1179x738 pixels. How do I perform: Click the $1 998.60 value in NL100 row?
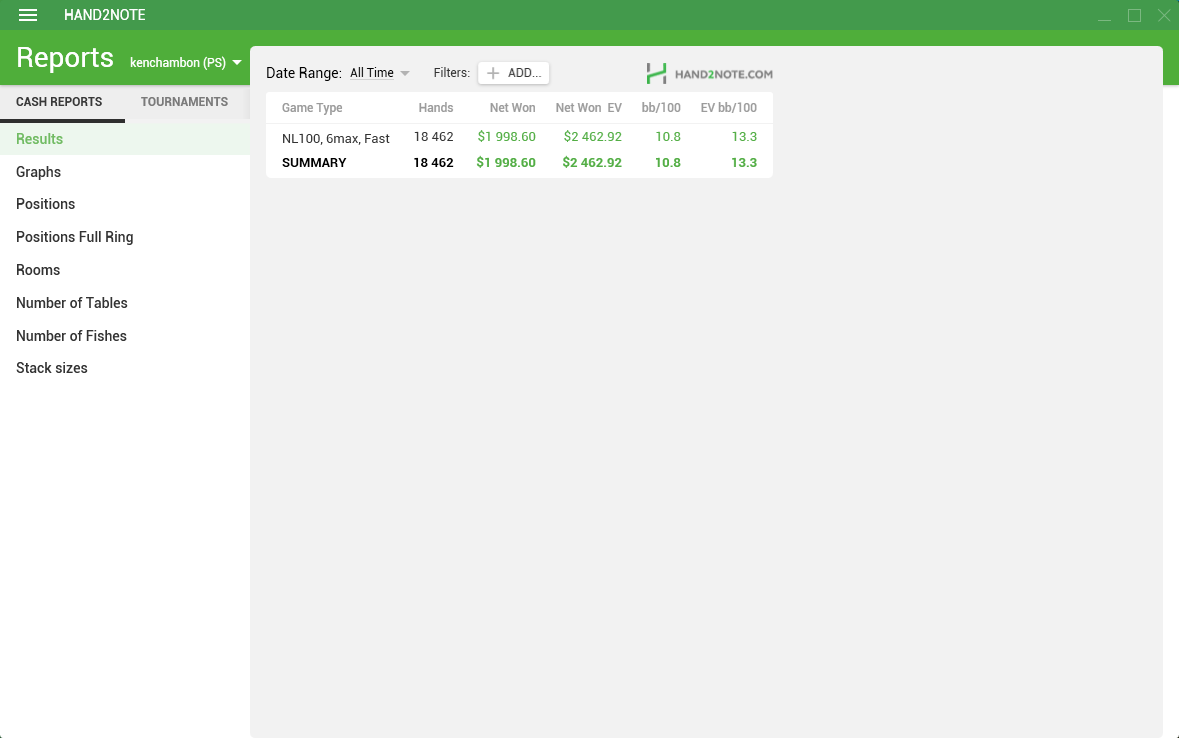(507, 137)
